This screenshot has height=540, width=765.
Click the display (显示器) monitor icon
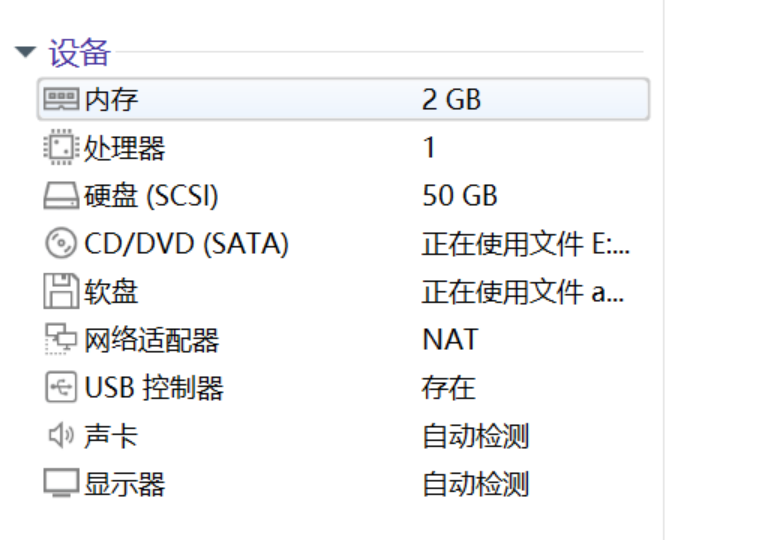62,484
